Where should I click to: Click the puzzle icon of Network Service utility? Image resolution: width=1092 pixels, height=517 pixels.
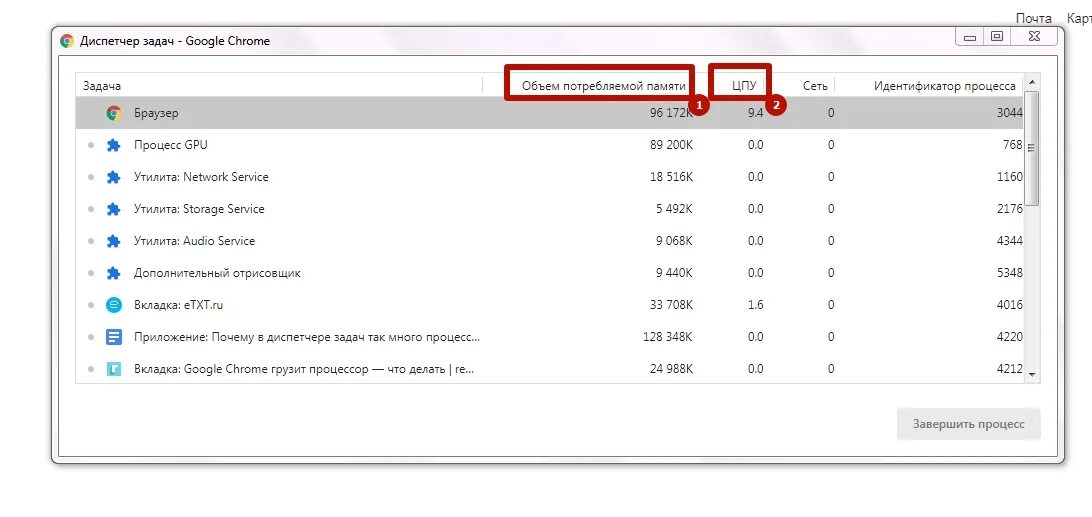coord(114,177)
